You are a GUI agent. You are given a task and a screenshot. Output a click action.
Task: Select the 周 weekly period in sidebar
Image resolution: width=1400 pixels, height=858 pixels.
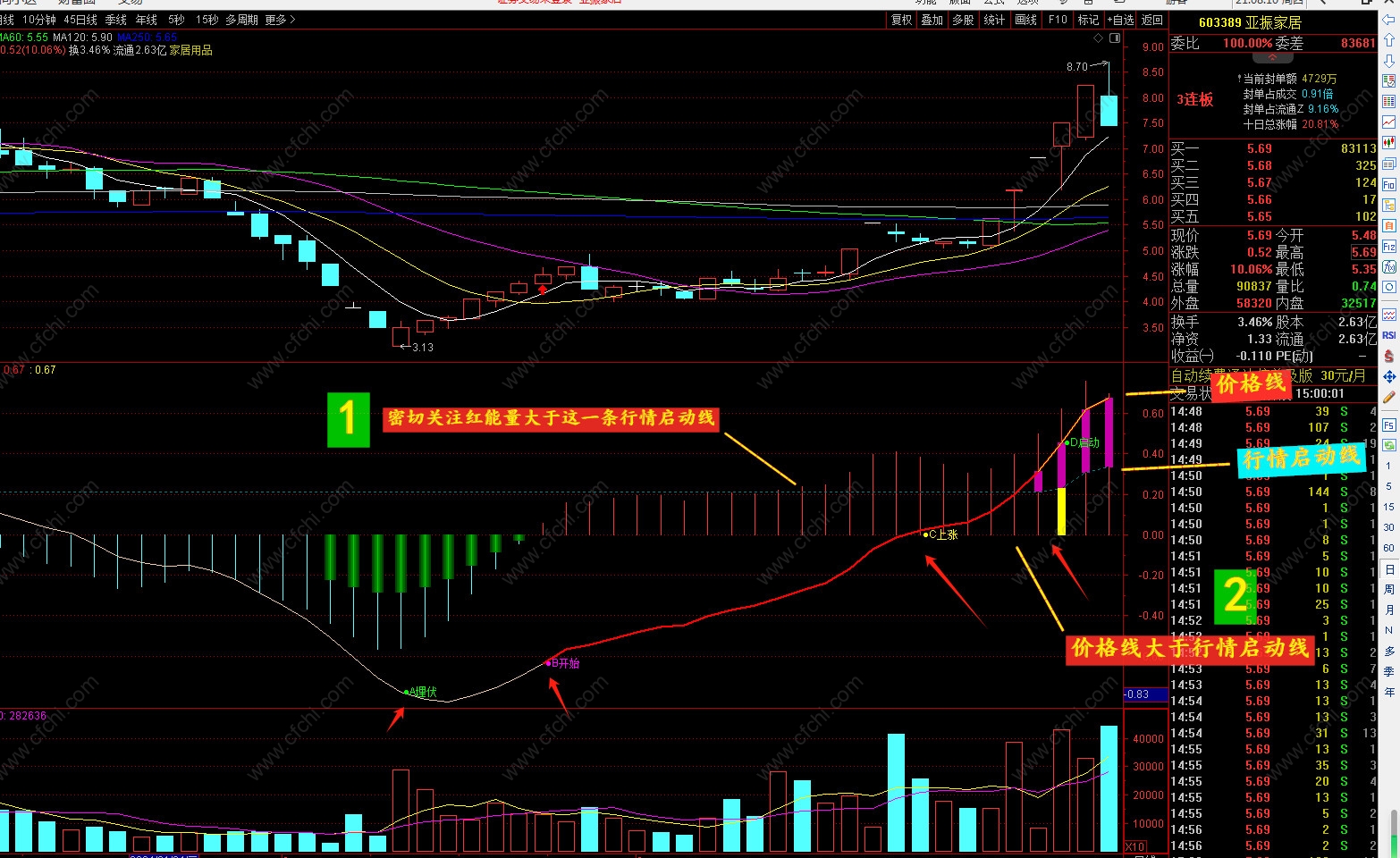click(x=1389, y=589)
